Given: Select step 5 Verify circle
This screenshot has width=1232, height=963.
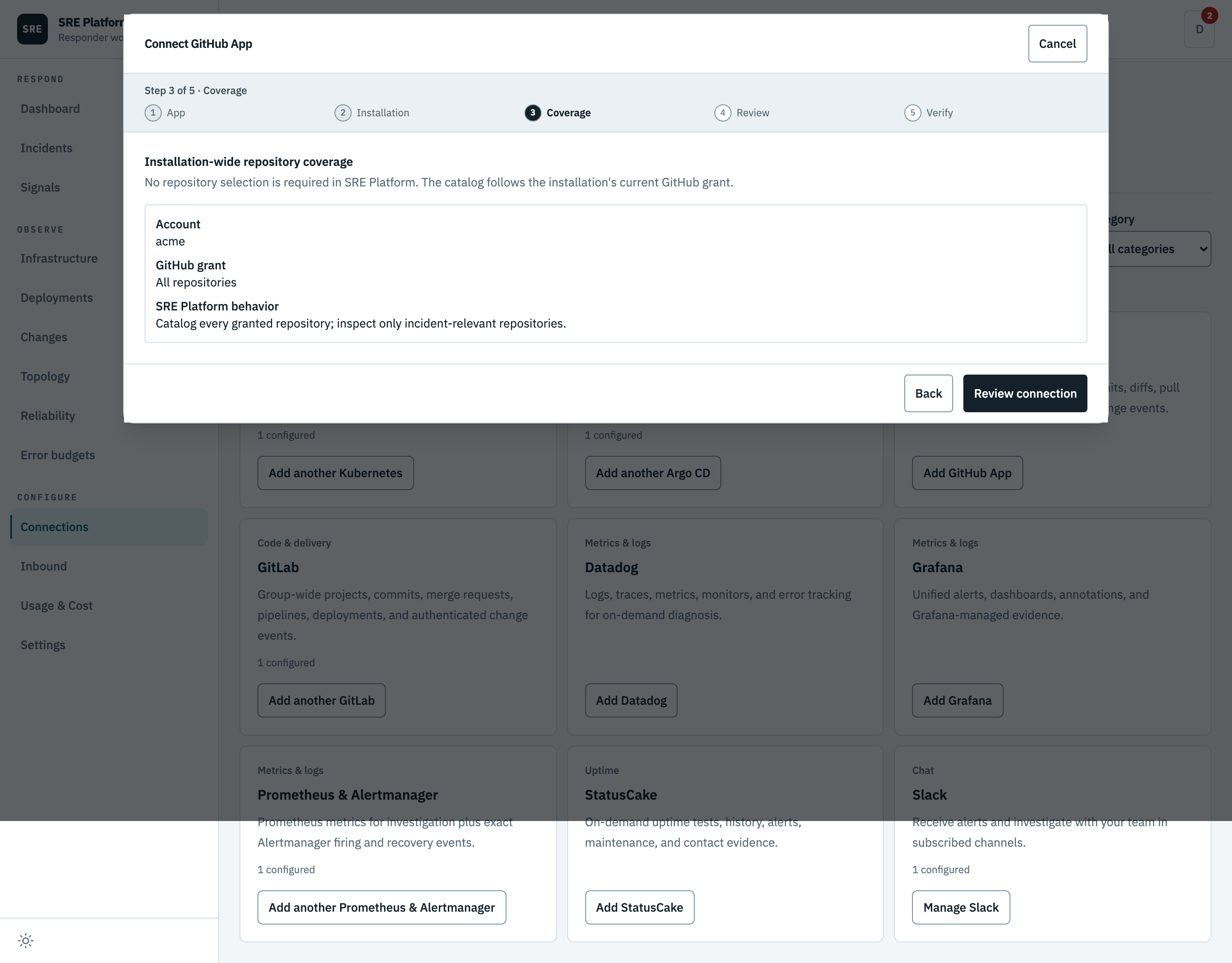Looking at the screenshot, I should [x=913, y=113].
